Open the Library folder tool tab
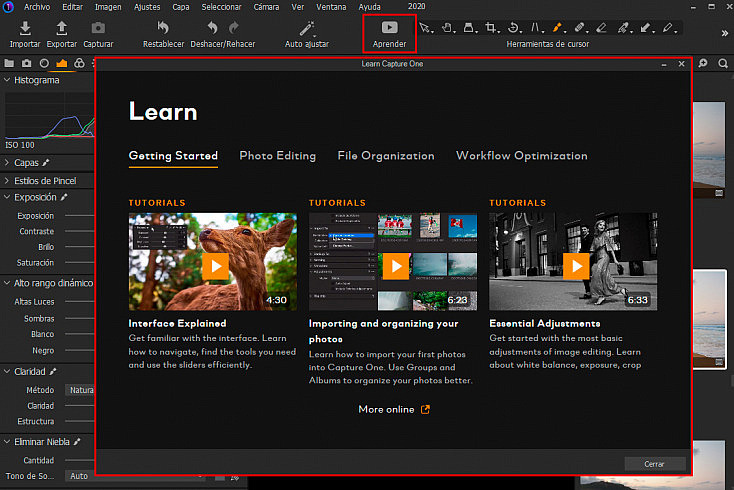The width and height of the screenshot is (734, 490). tap(9, 63)
